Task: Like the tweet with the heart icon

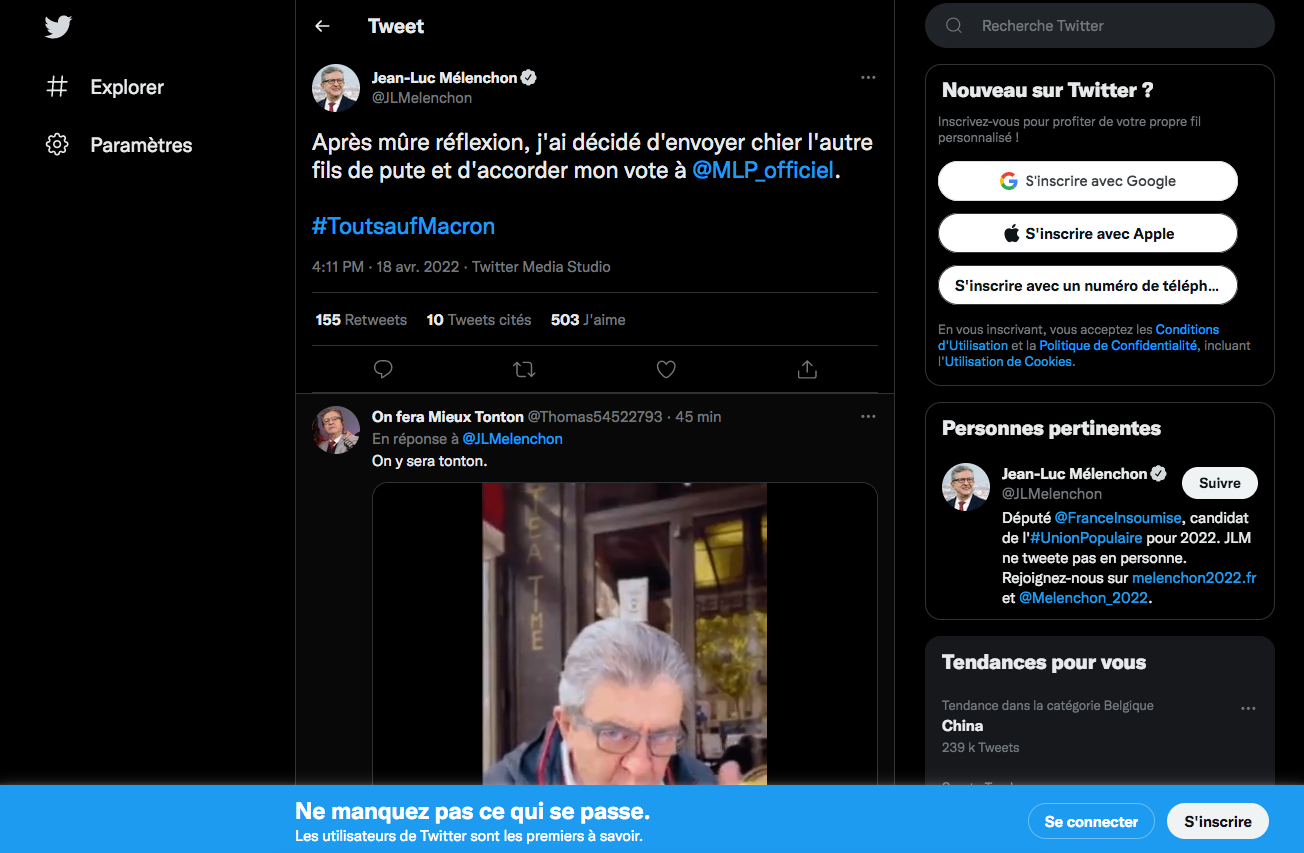Action: pos(666,369)
